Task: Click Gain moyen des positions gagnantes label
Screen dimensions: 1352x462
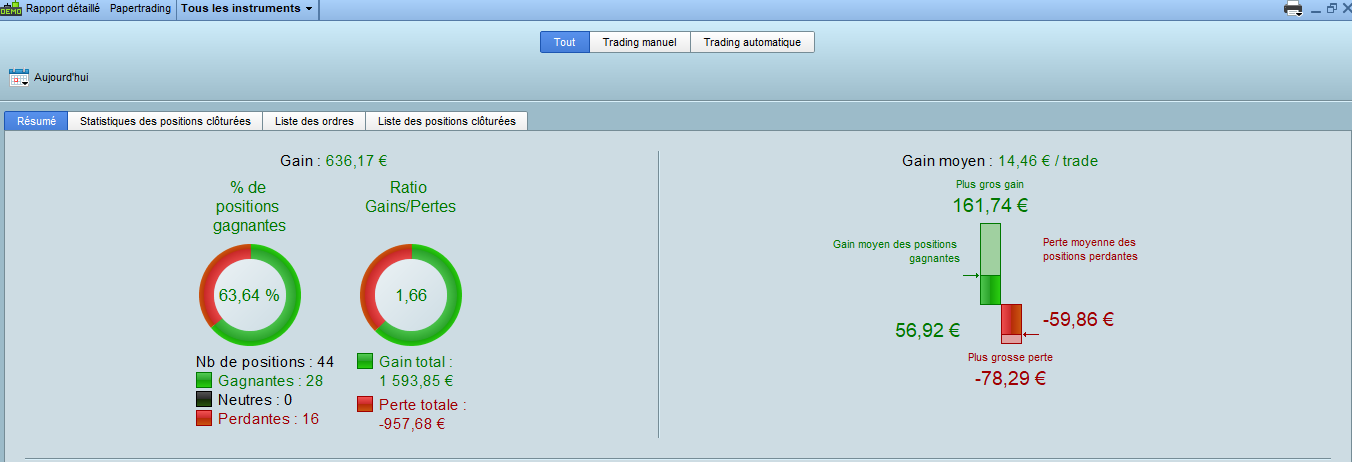Action: [x=895, y=251]
